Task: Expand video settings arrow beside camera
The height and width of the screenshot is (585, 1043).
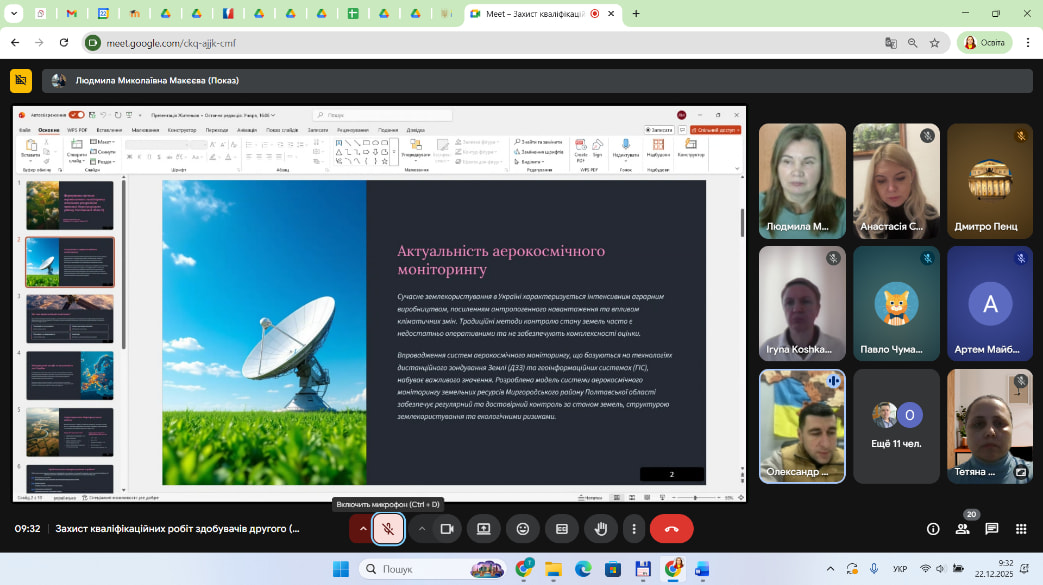Action: pyautogui.click(x=422, y=529)
